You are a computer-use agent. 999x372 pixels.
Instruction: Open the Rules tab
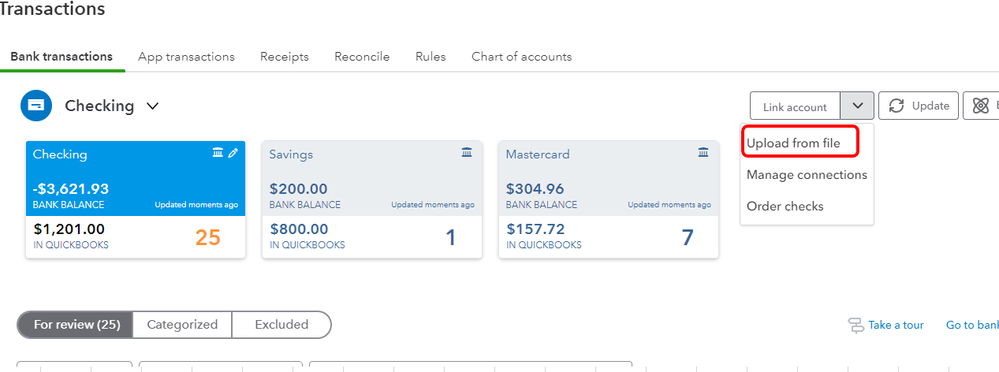(431, 57)
